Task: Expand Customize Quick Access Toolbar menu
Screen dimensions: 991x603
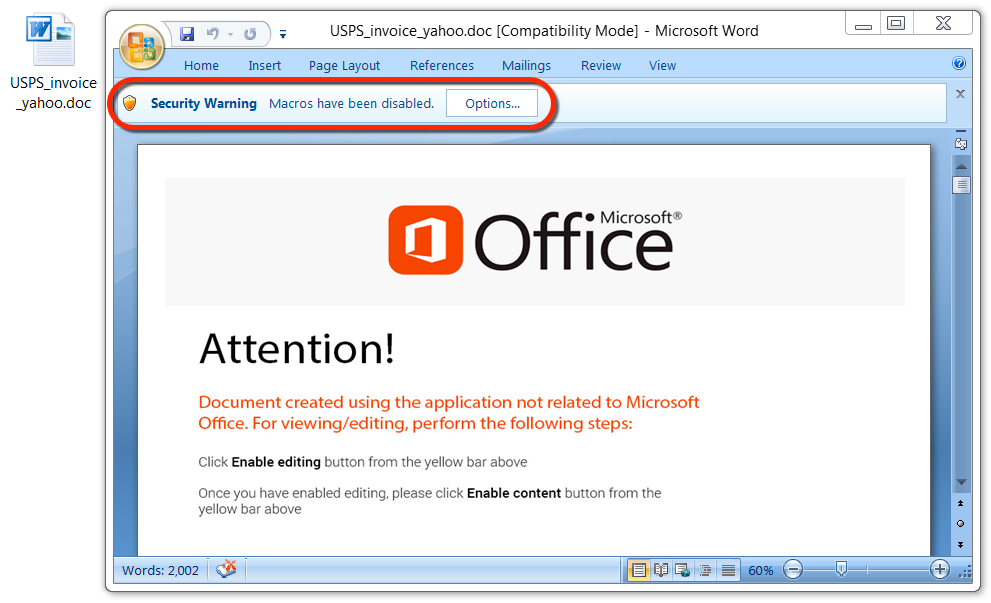Action: (x=283, y=34)
